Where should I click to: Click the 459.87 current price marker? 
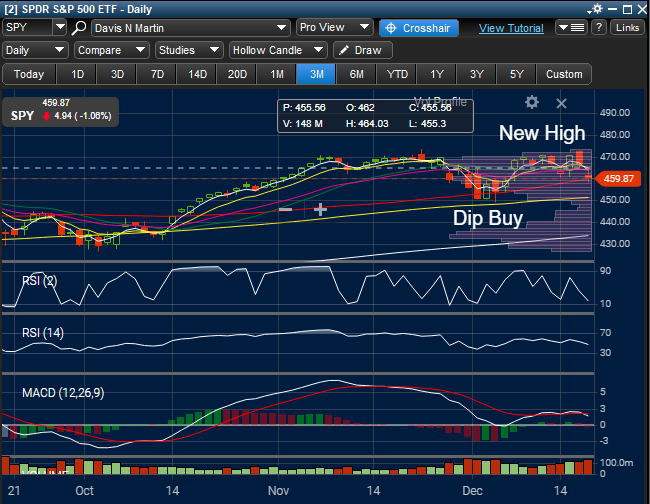pyautogui.click(x=618, y=179)
